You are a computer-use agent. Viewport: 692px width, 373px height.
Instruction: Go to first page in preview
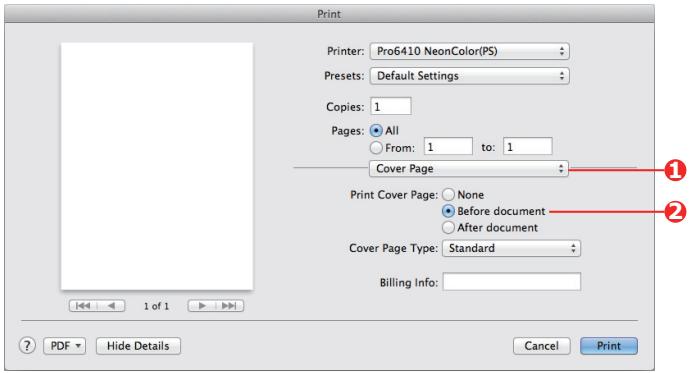click(x=83, y=306)
